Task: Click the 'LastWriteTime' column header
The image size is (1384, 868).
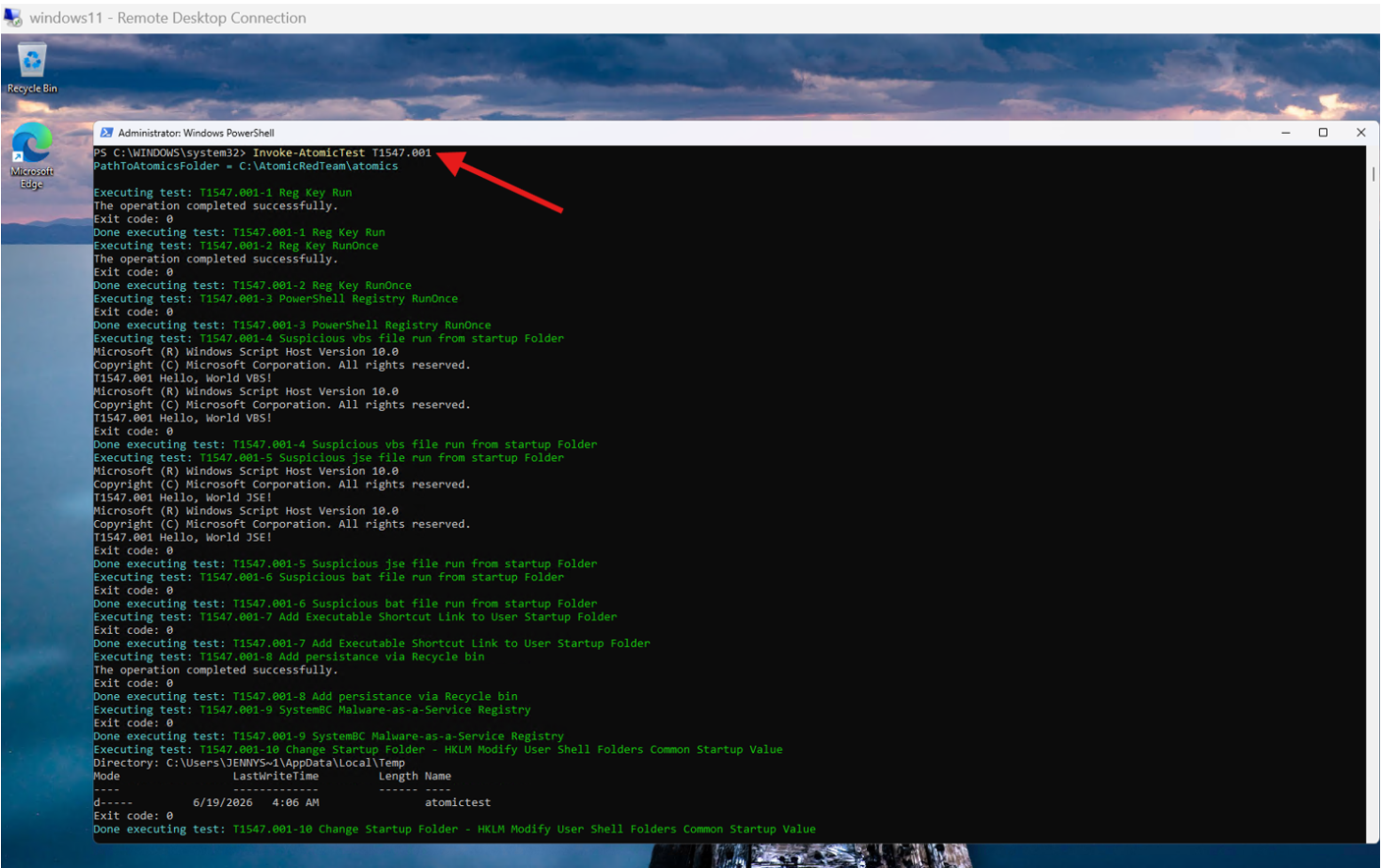Action: coord(275,777)
